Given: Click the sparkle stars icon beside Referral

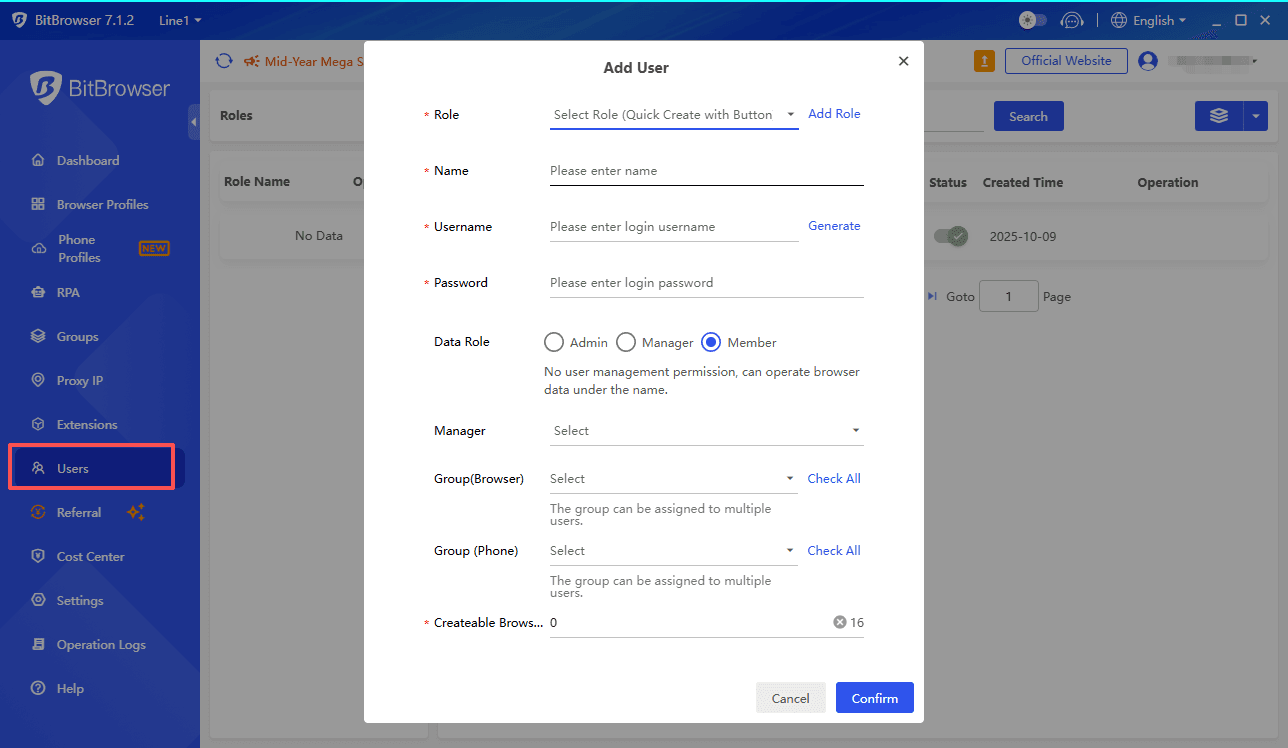Looking at the screenshot, I should click(x=136, y=512).
